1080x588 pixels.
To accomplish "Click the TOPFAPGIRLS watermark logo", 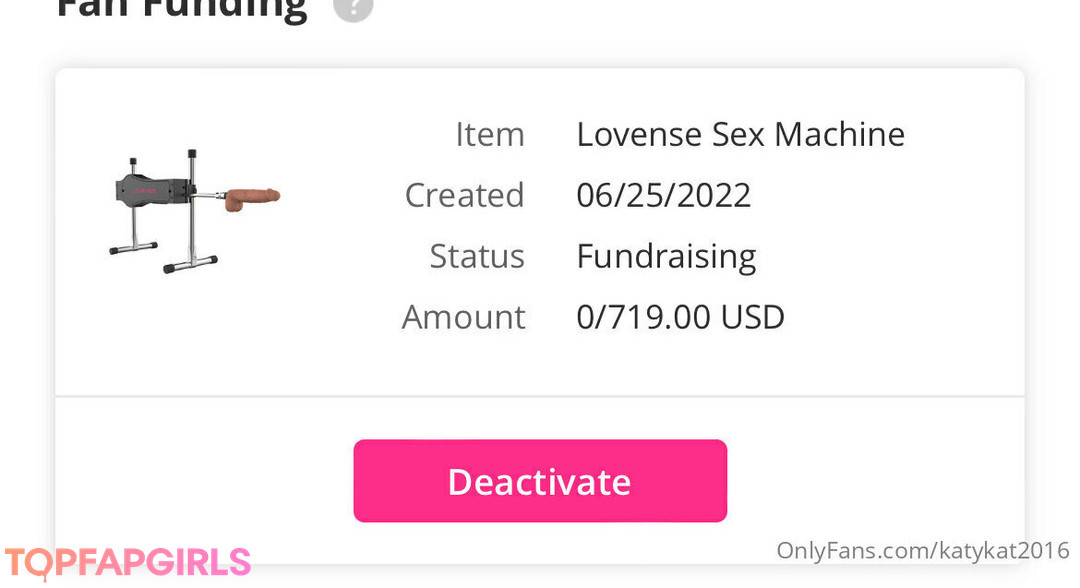I will (x=127, y=563).
